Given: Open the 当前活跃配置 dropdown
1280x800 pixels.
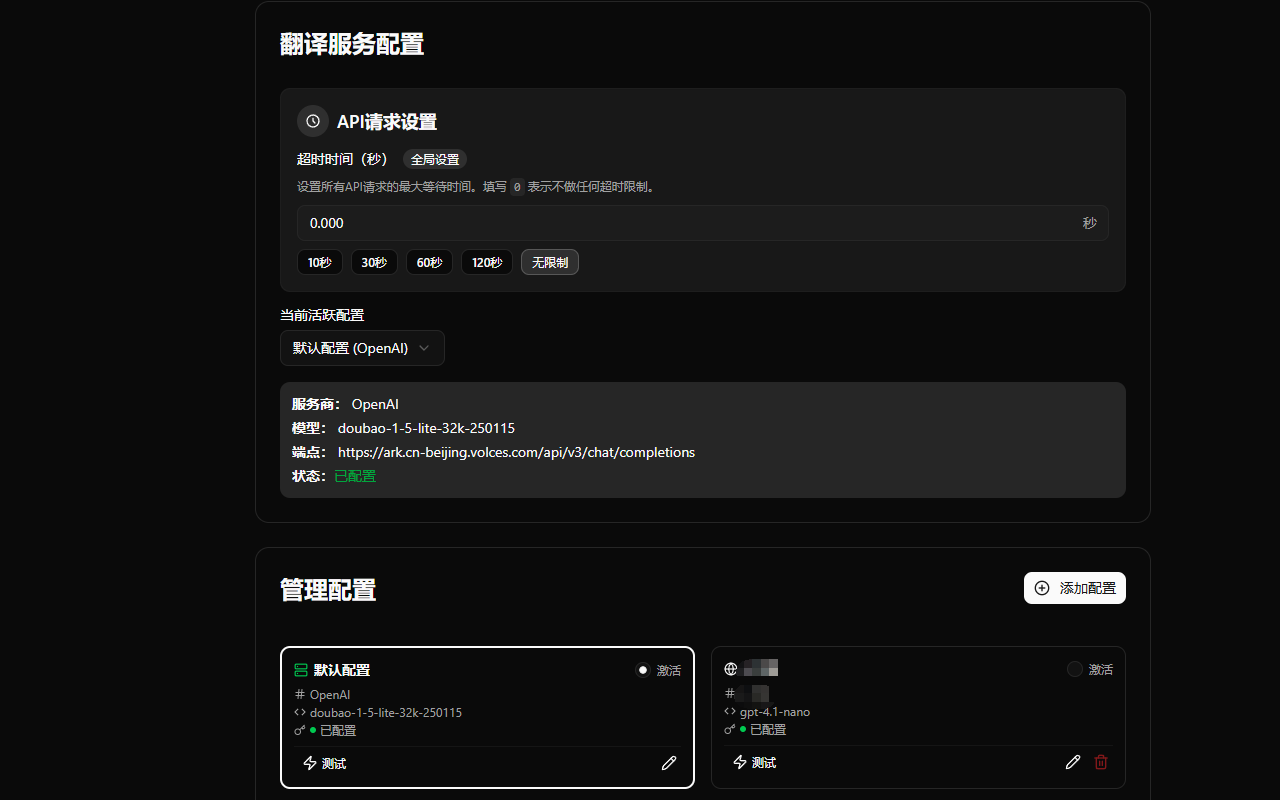Looking at the screenshot, I should click(362, 348).
